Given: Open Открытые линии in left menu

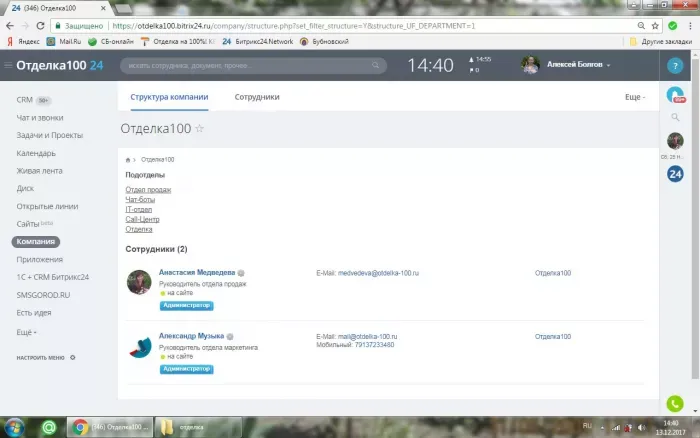Looking at the screenshot, I should 47,206.
